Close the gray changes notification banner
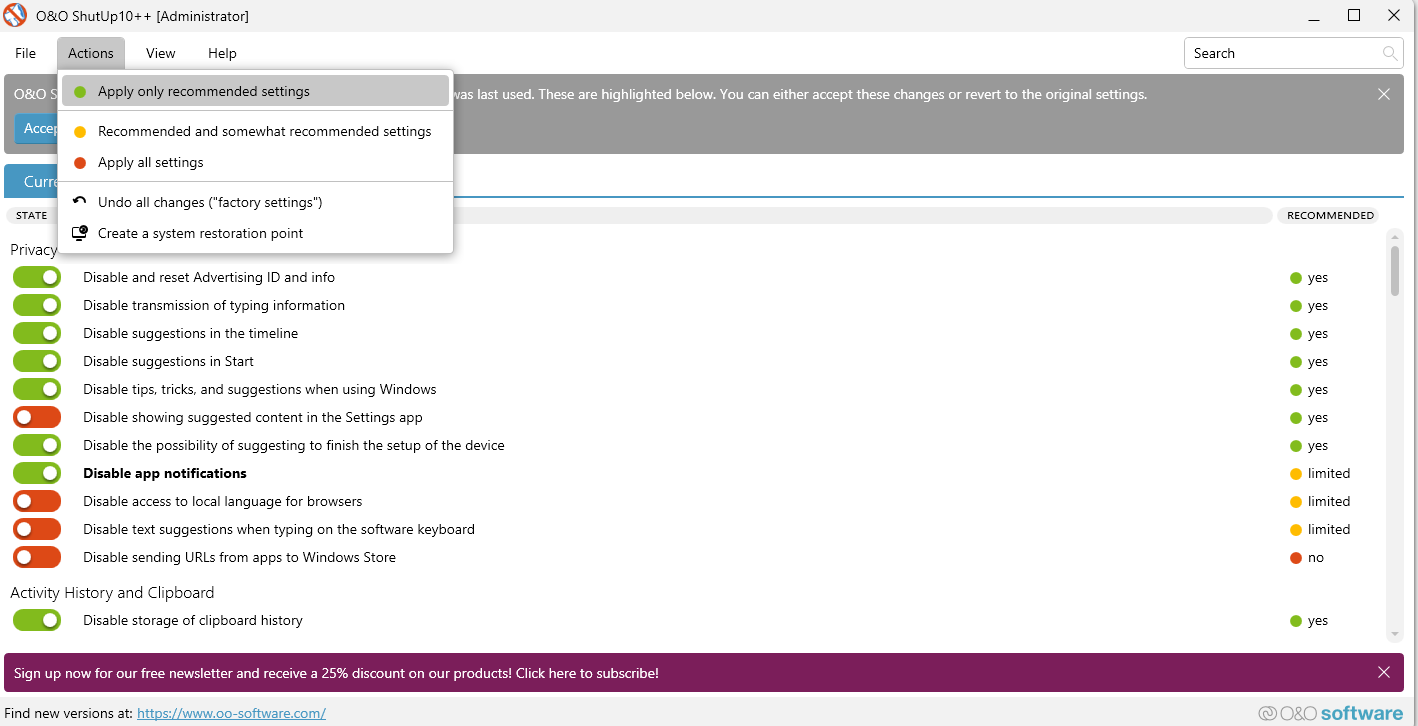Image resolution: width=1418 pixels, height=726 pixels. 1384,94
